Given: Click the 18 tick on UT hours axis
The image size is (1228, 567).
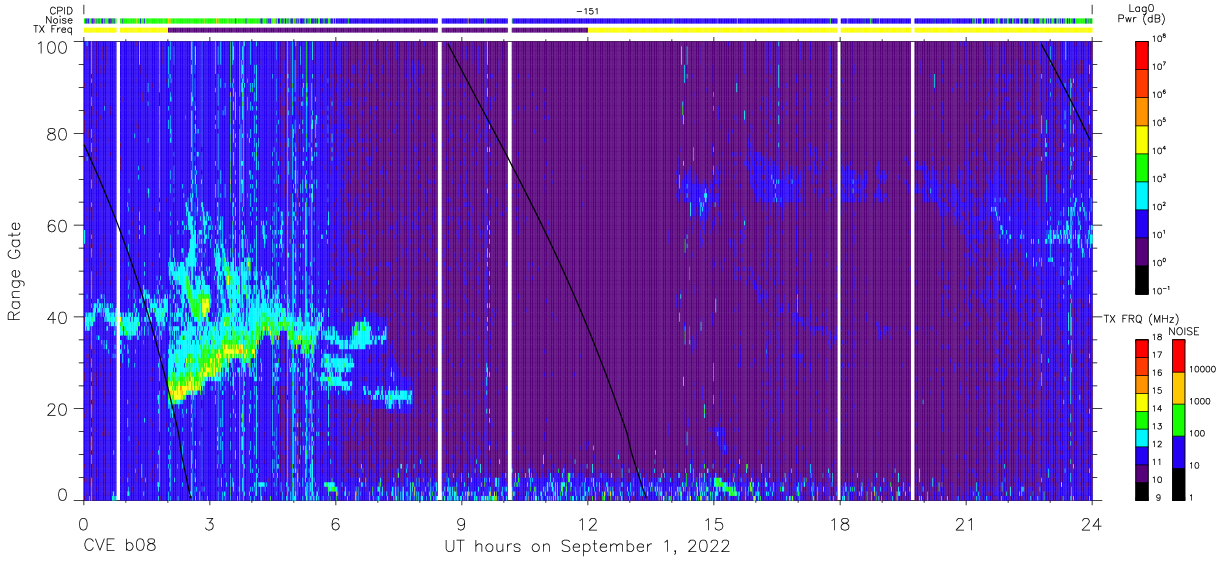Looking at the screenshot, I should coord(839,524).
